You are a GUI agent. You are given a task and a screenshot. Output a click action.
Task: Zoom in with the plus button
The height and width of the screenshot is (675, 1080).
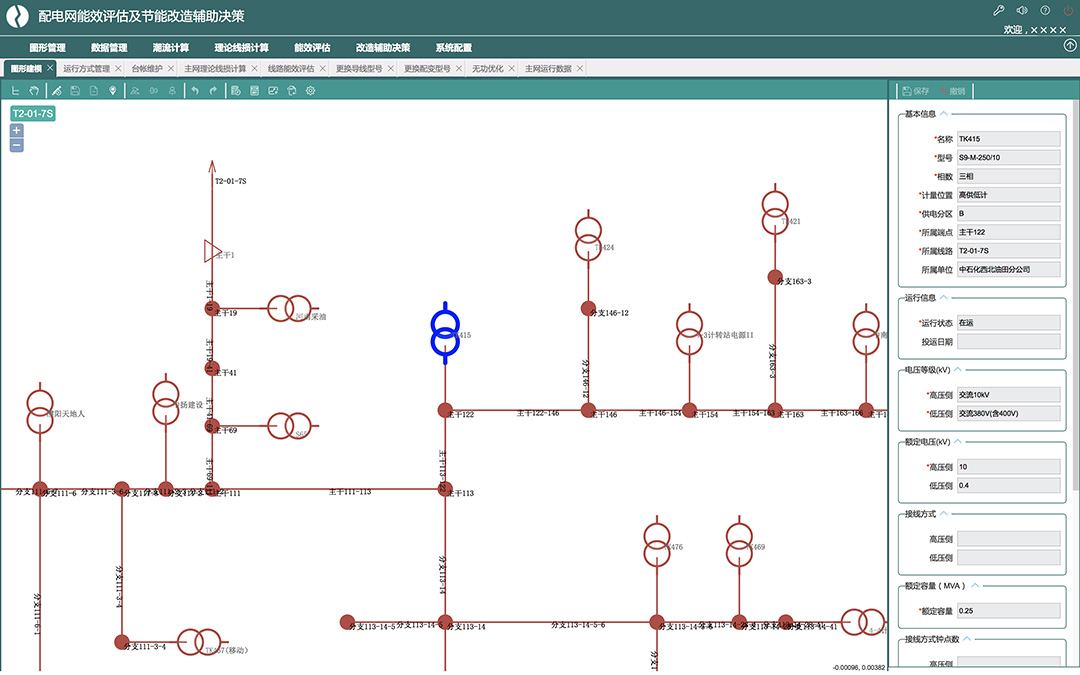point(16,130)
